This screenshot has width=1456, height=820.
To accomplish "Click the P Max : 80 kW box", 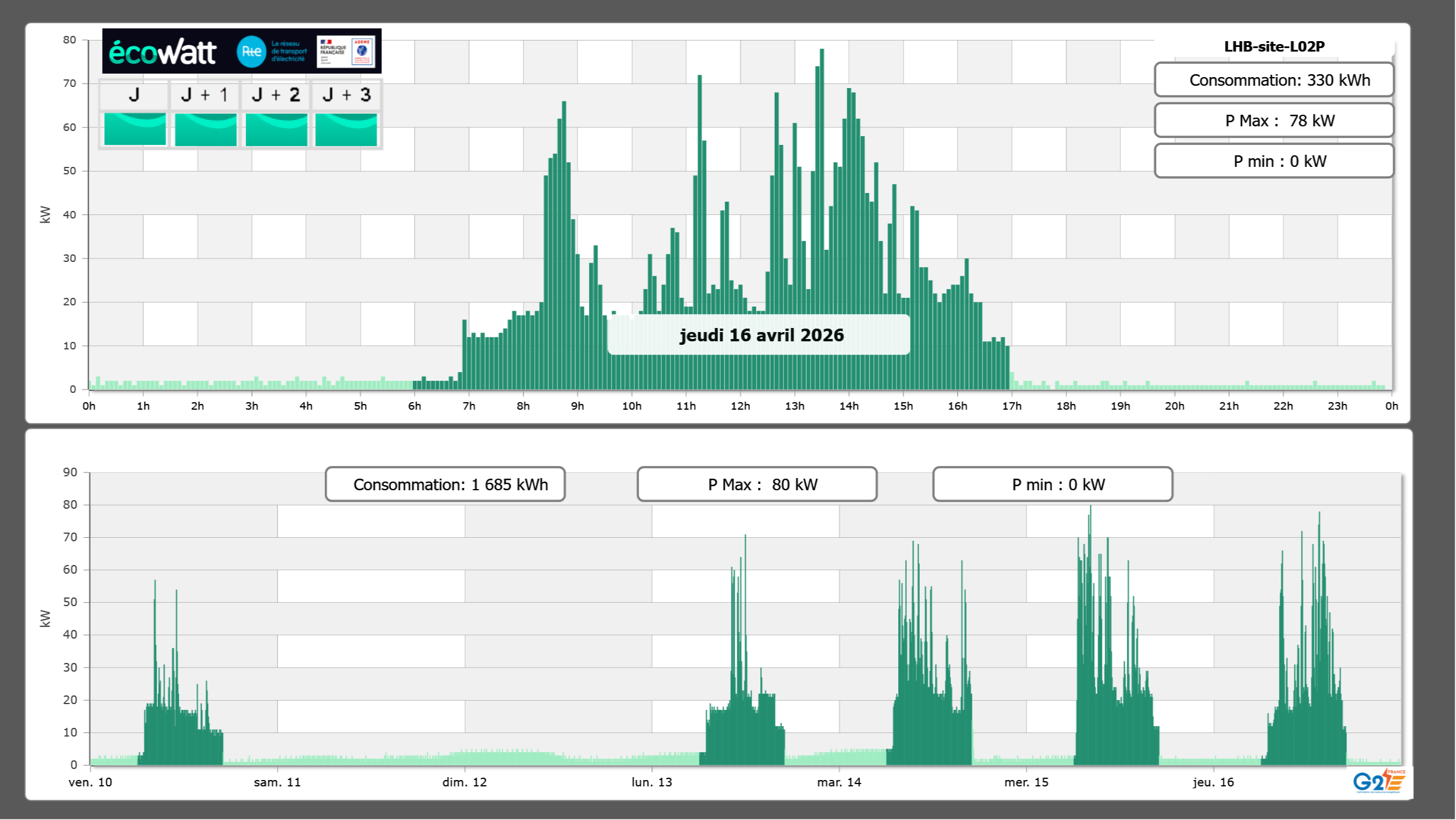I will pos(757,484).
